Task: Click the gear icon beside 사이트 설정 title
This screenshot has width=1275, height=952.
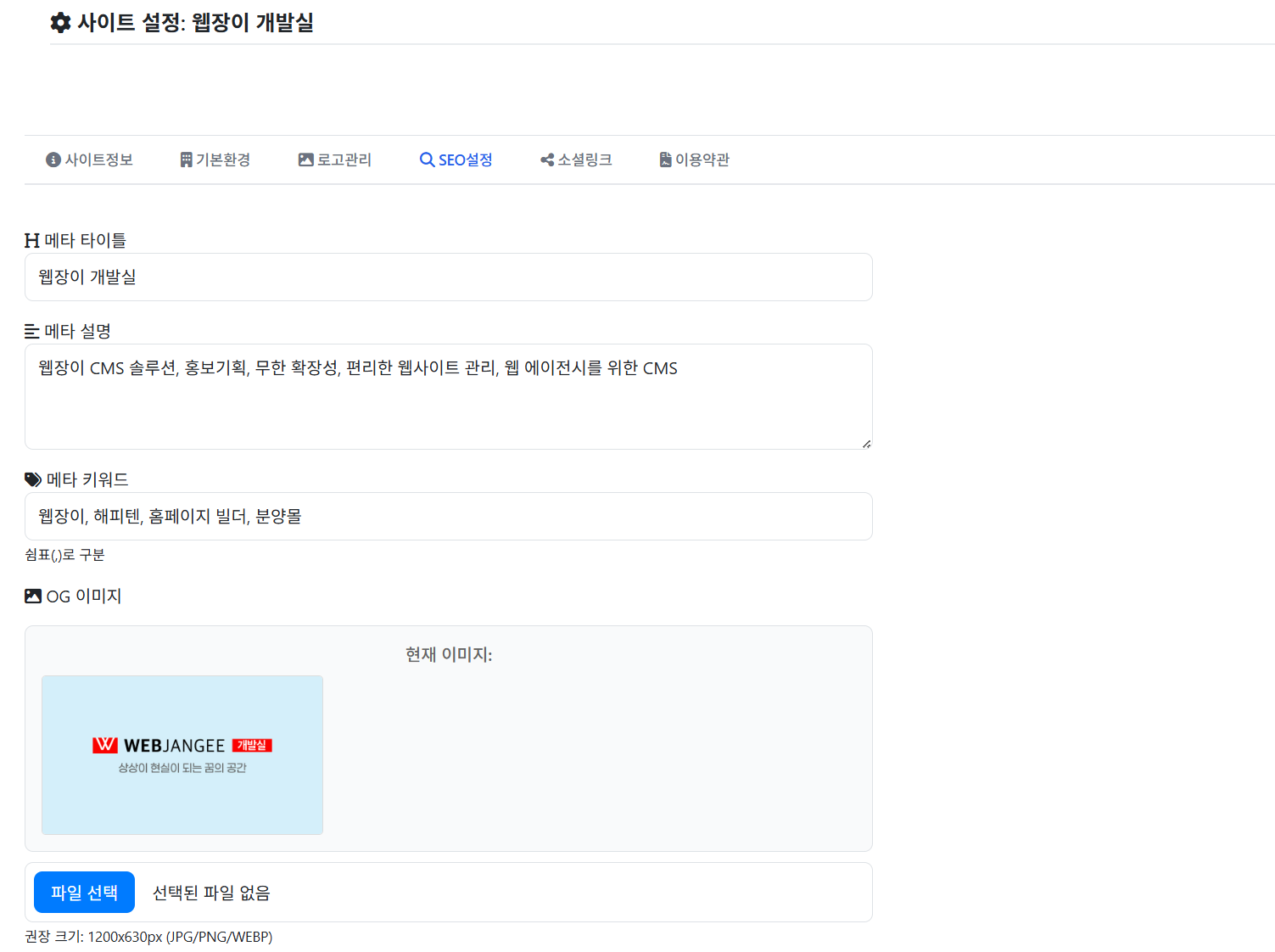Action: point(59,23)
